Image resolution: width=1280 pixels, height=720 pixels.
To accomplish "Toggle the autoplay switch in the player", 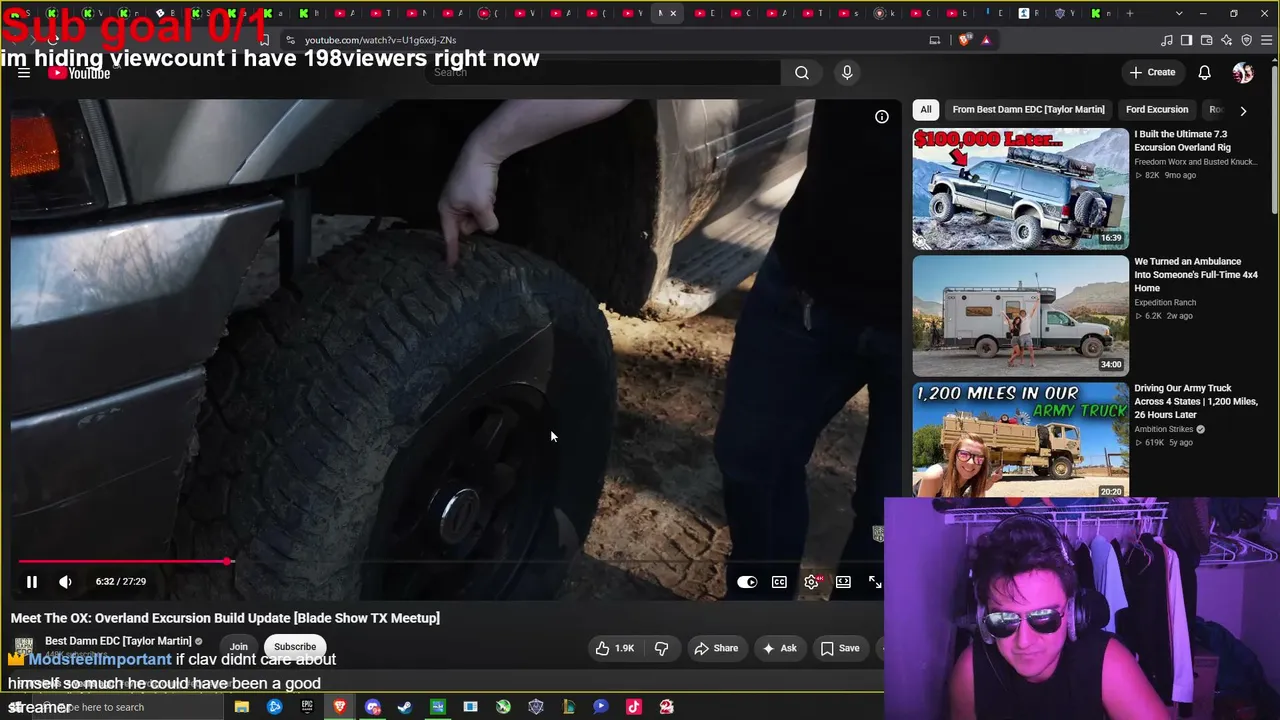I will pyautogui.click(x=747, y=582).
